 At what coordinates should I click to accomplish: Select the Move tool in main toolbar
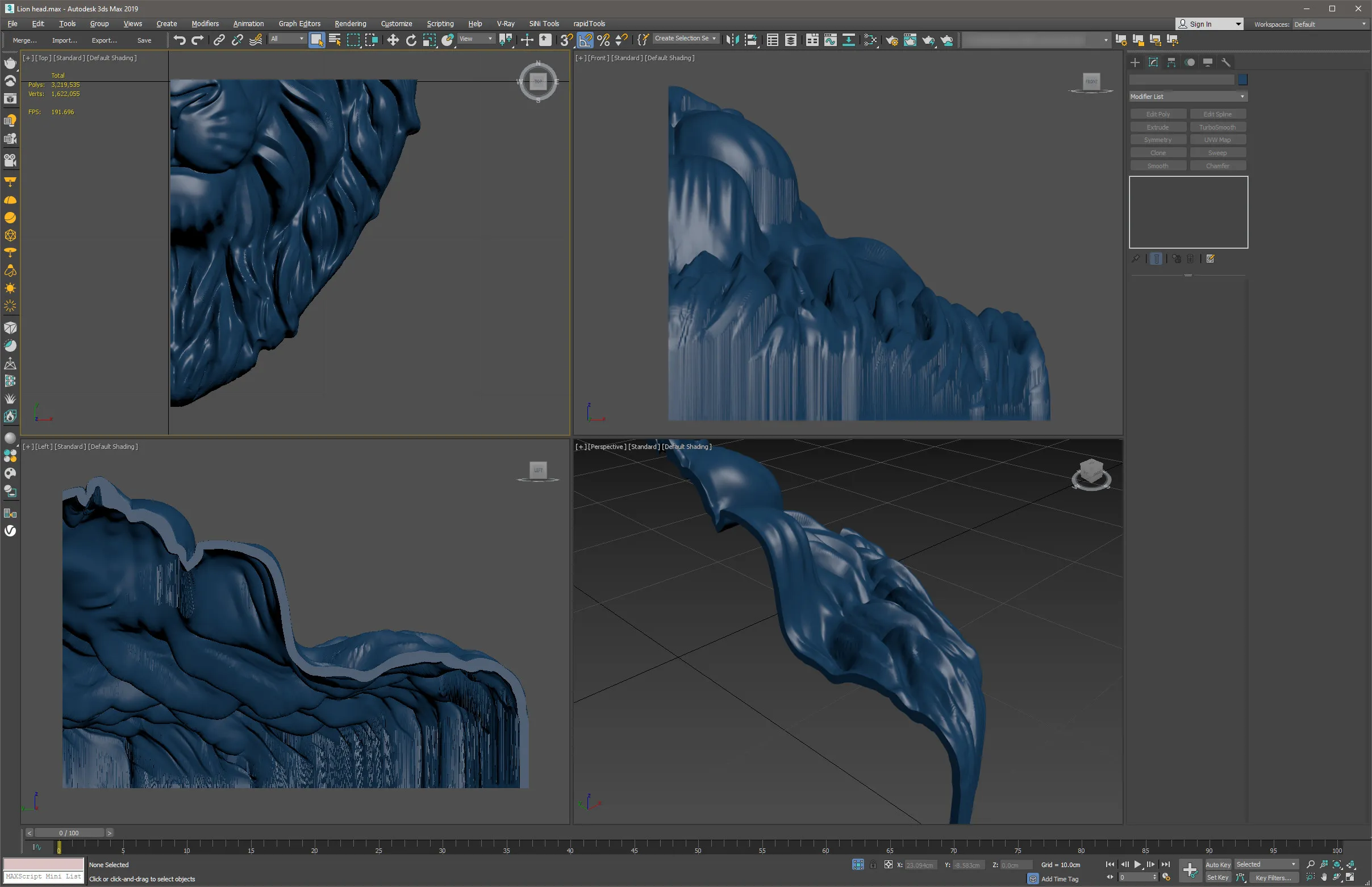(393, 40)
